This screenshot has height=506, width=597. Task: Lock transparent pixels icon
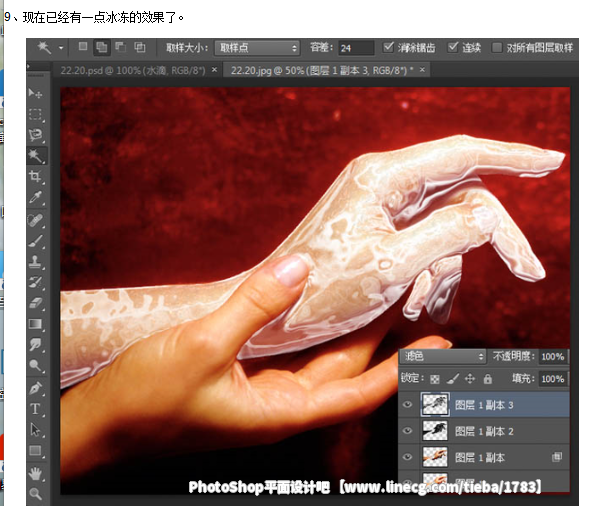click(434, 379)
